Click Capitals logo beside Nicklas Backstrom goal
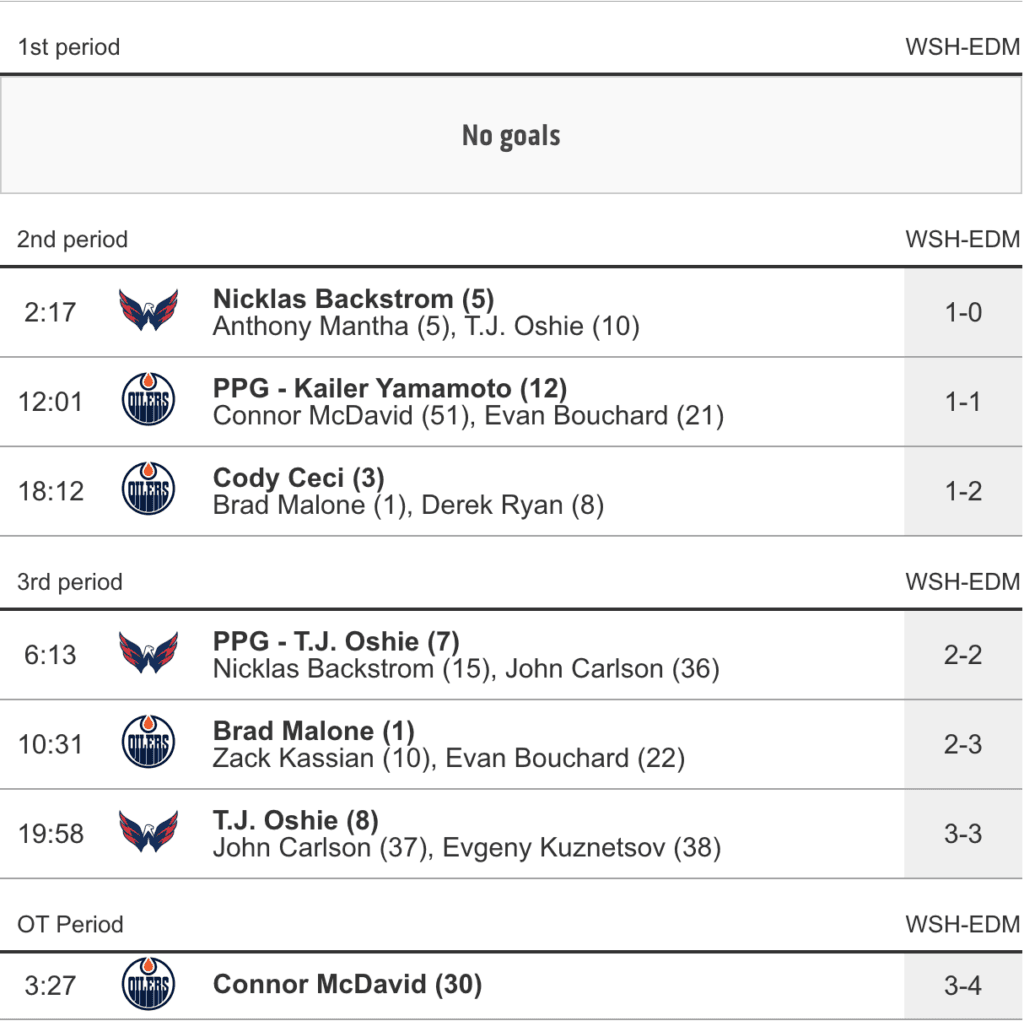 tap(148, 312)
